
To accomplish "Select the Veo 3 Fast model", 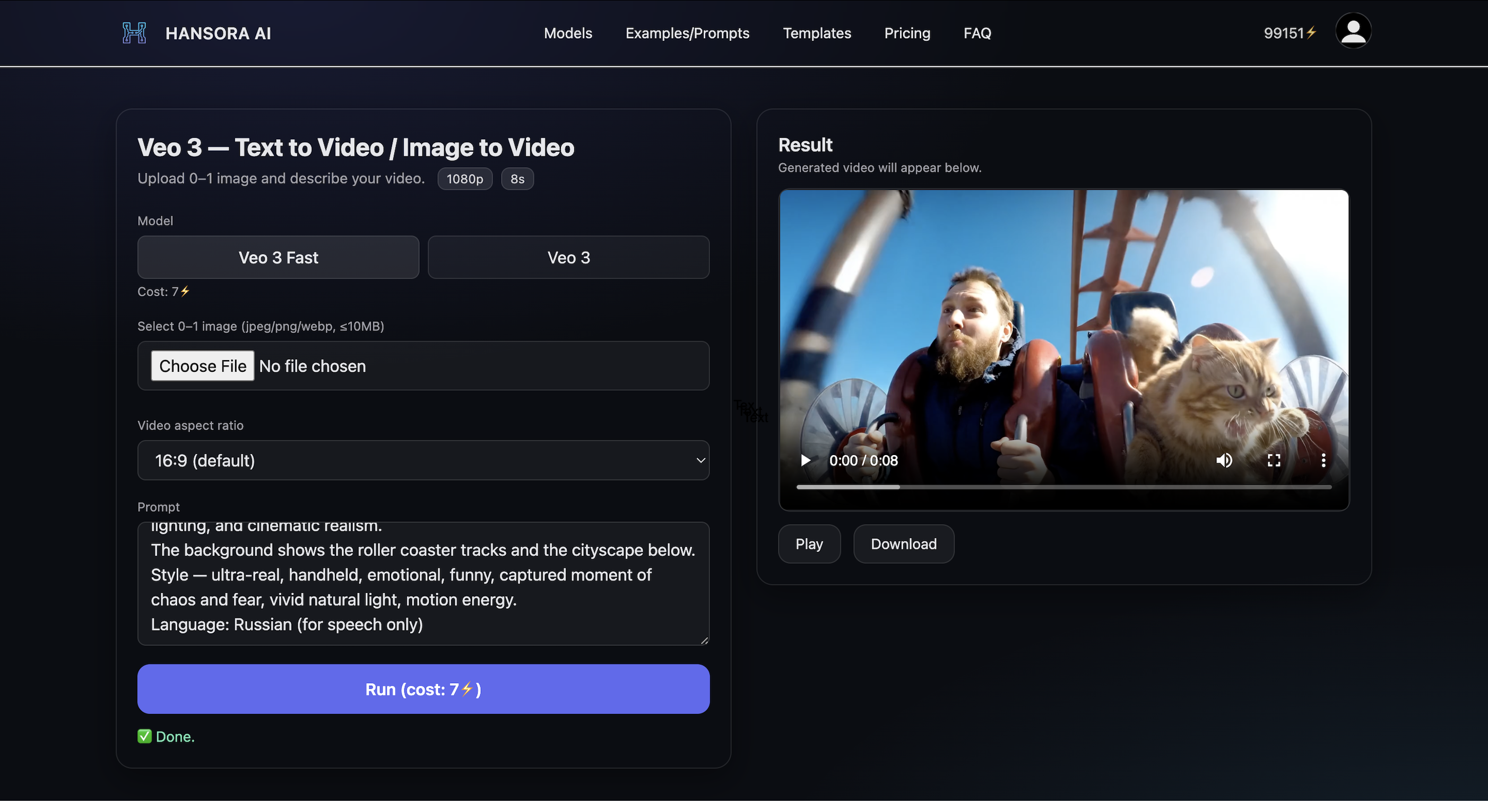I will (x=278, y=257).
